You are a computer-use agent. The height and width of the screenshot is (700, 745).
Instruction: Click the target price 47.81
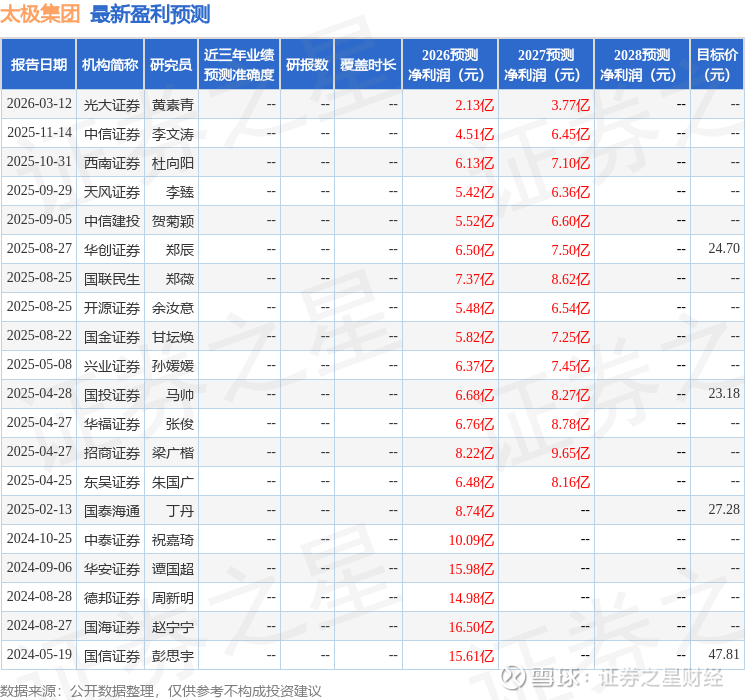click(x=724, y=655)
